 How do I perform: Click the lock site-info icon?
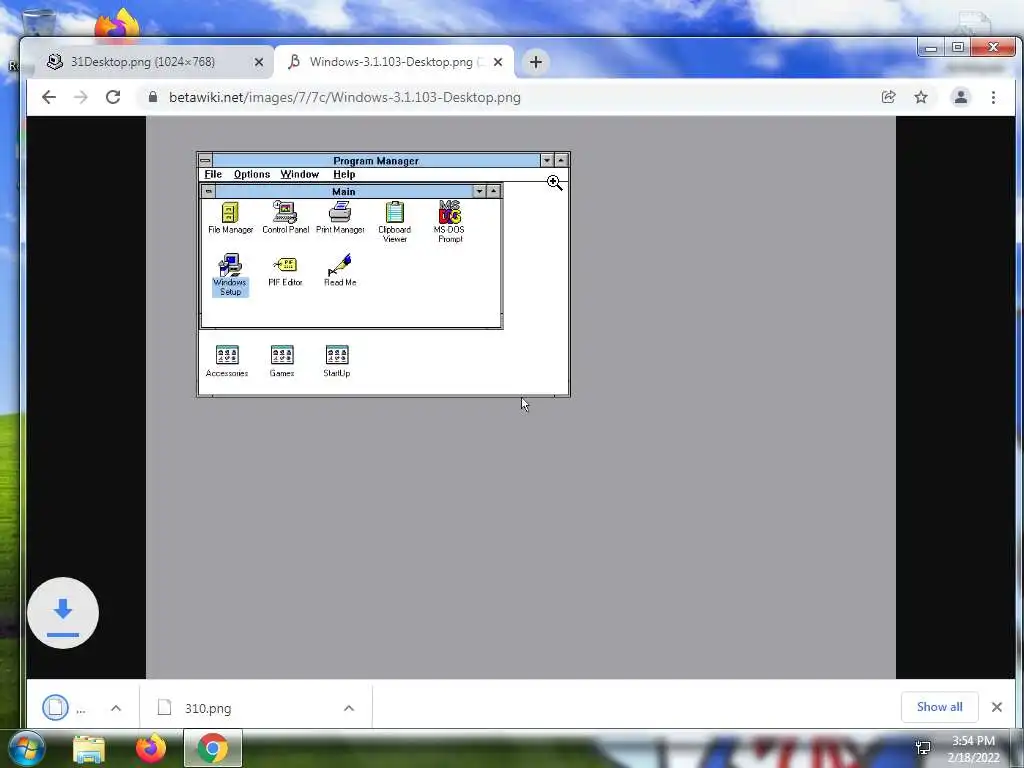(153, 97)
